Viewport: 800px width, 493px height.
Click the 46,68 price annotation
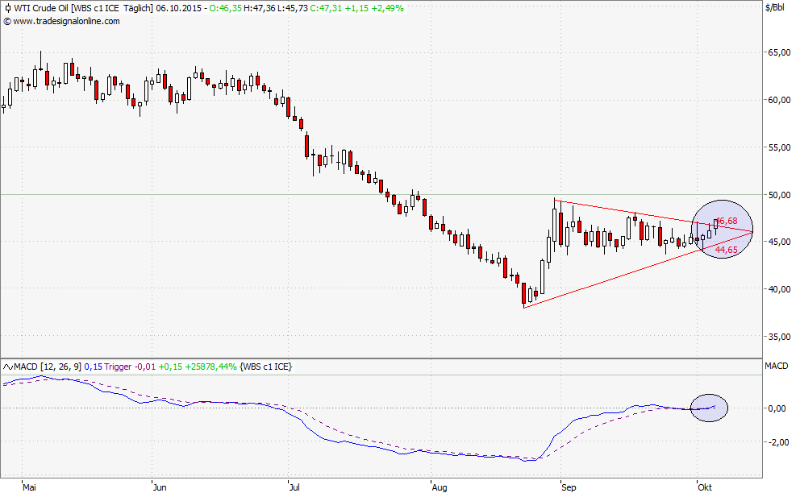[726, 220]
